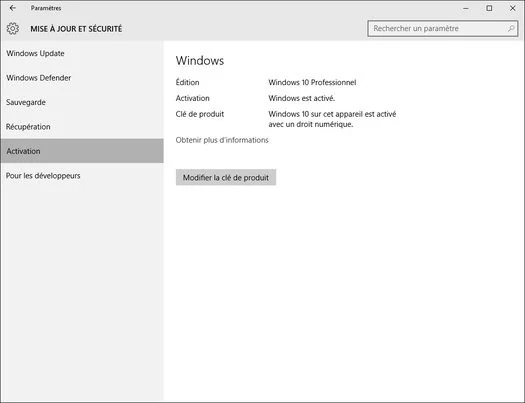Open Obtenir plus d'informations link

pyautogui.click(x=222, y=140)
